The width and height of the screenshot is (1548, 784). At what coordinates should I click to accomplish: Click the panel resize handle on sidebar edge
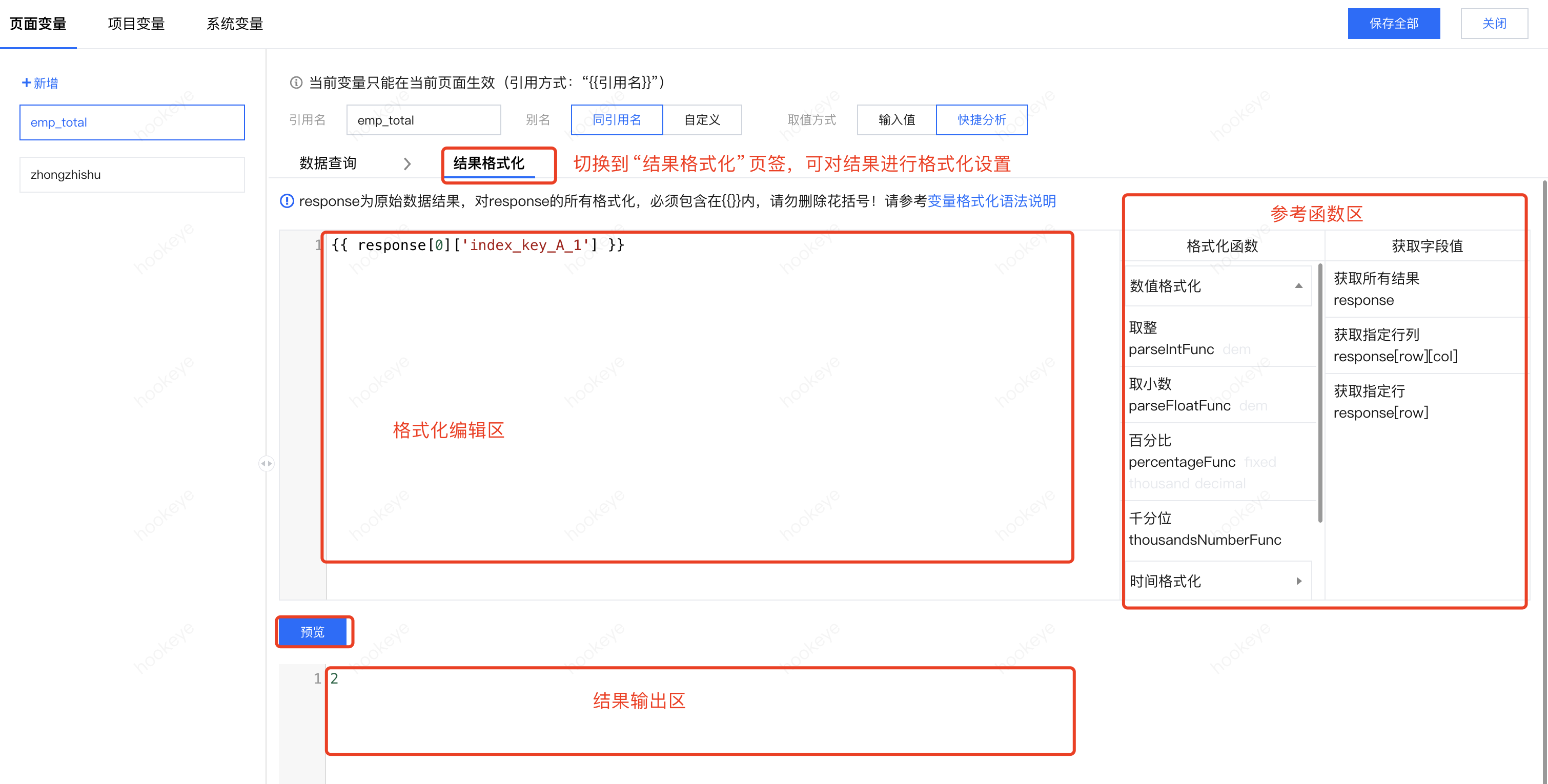[266, 463]
